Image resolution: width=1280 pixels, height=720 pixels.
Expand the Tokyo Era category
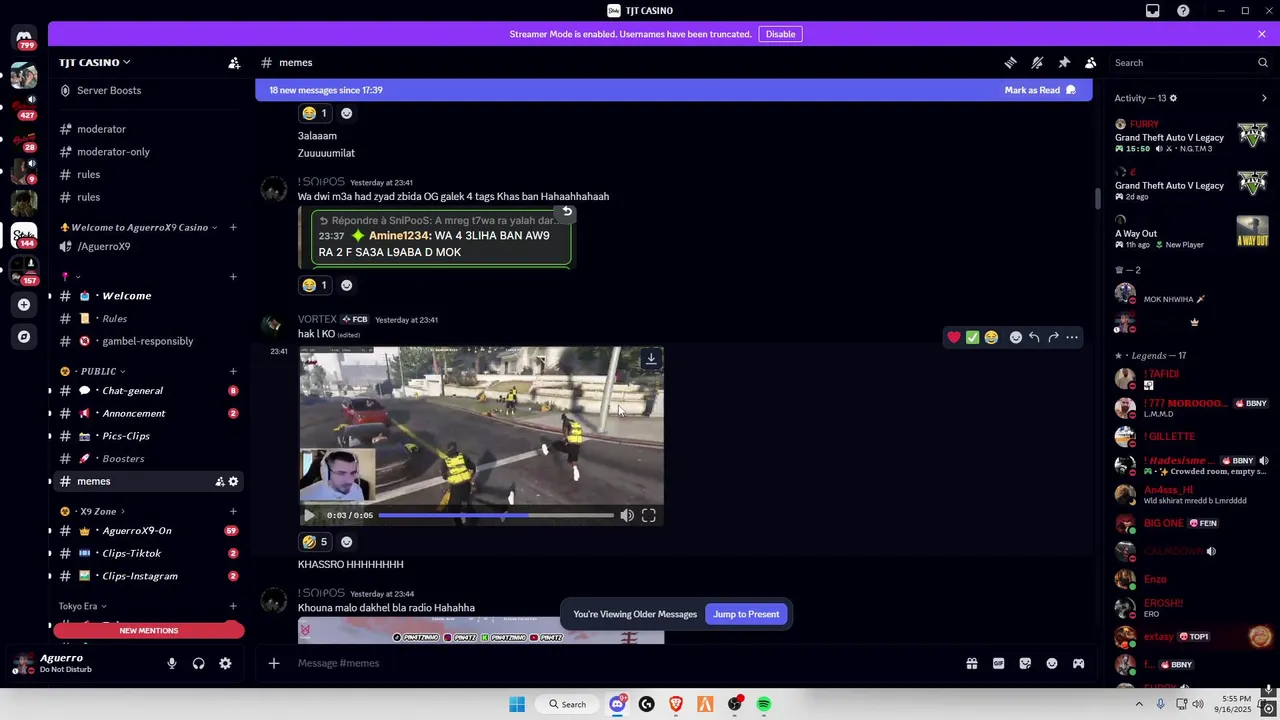pyautogui.click(x=82, y=606)
